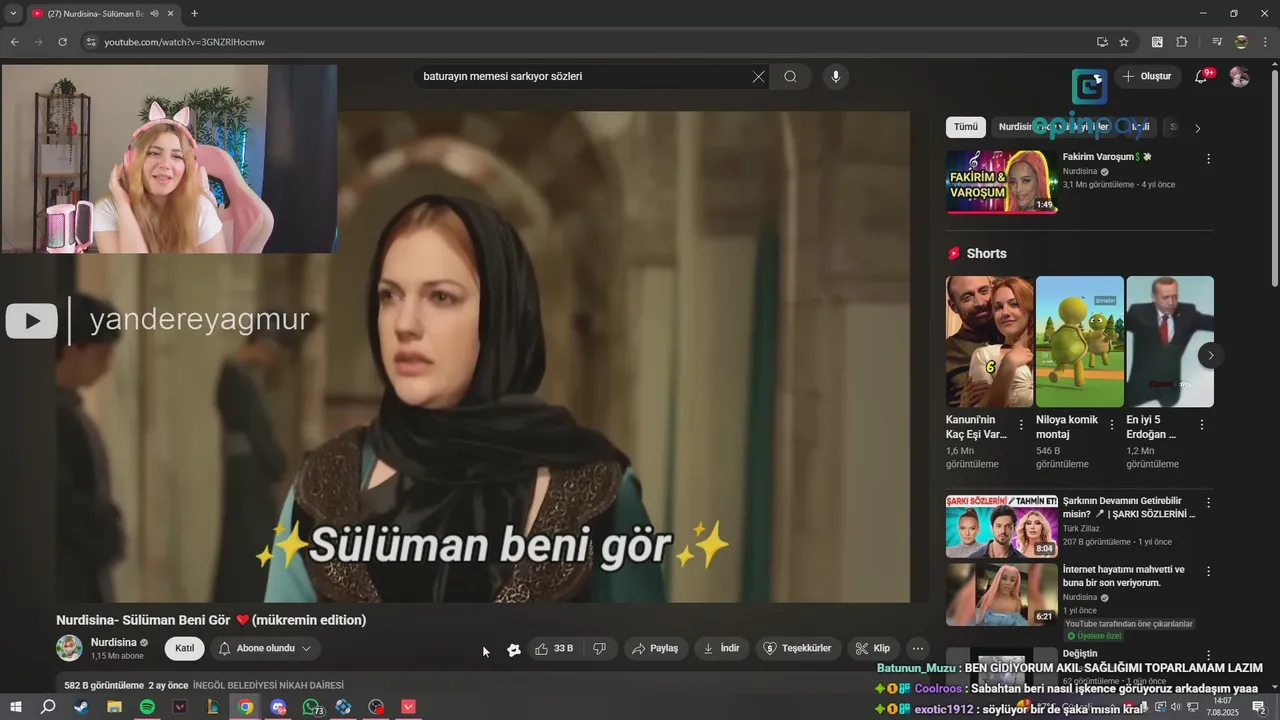Like the video with thumbs up
The width and height of the screenshot is (1280, 720).
pyautogui.click(x=555, y=648)
